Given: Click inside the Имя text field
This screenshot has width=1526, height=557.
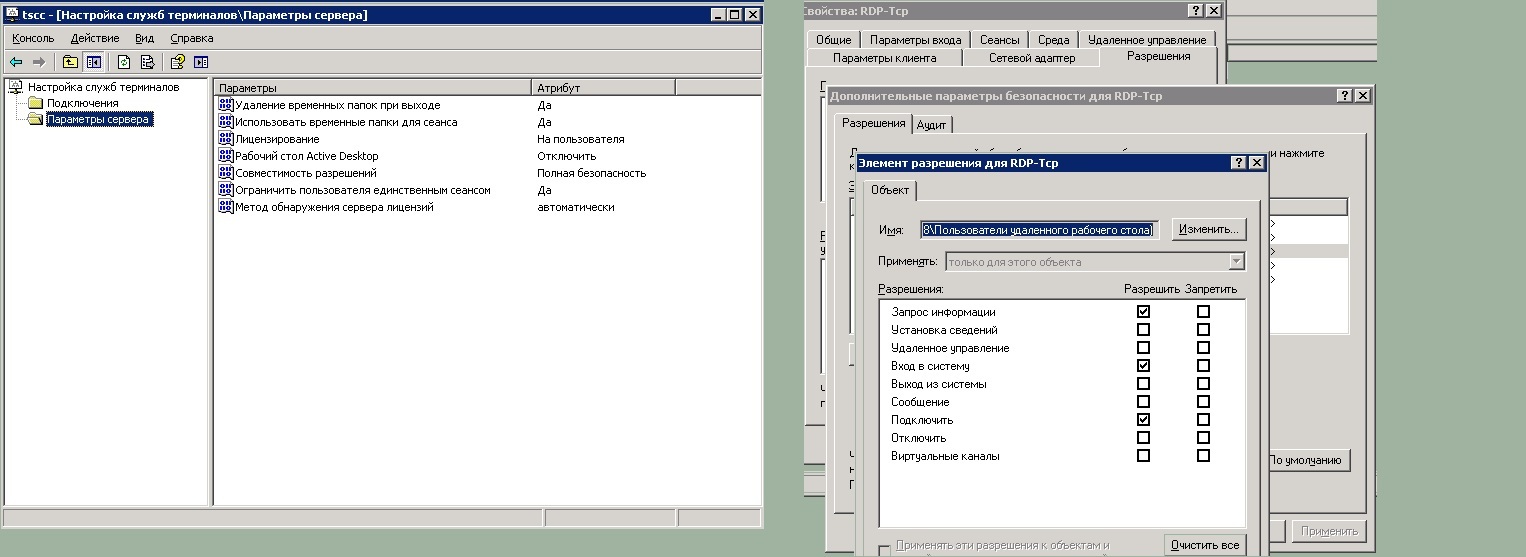Looking at the screenshot, I should coord(1039,230).
